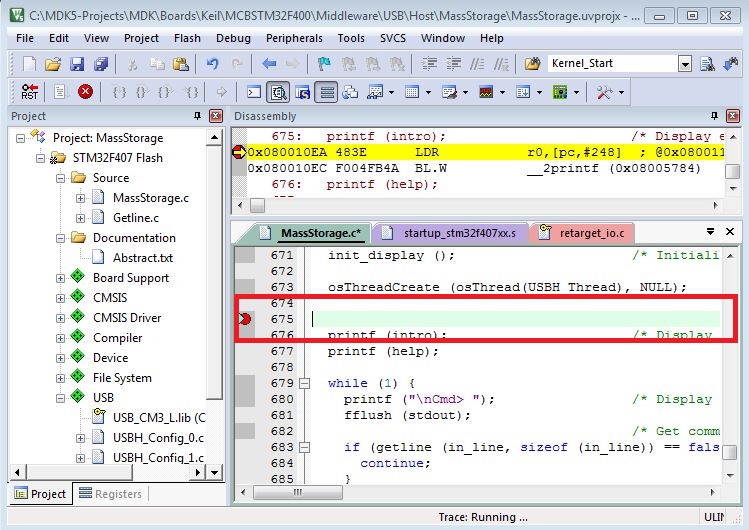Close the Project panel

pyautogui.click(x=215, y=116)
